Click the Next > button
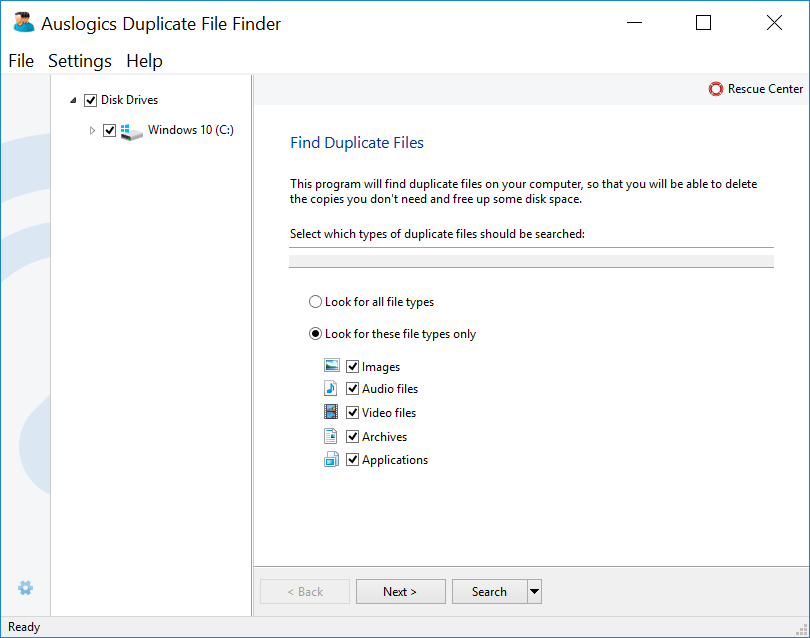The width and height of the screenshot is (810, 638). tap(400, 592)
